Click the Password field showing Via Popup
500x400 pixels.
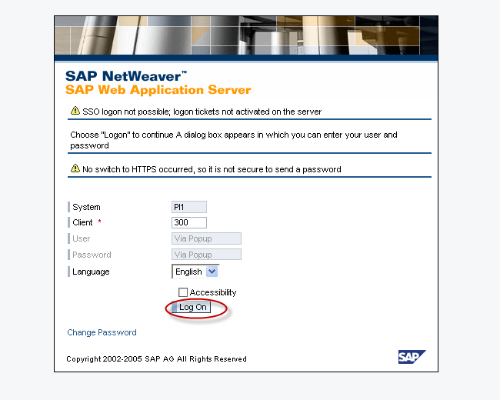(206, 255)
